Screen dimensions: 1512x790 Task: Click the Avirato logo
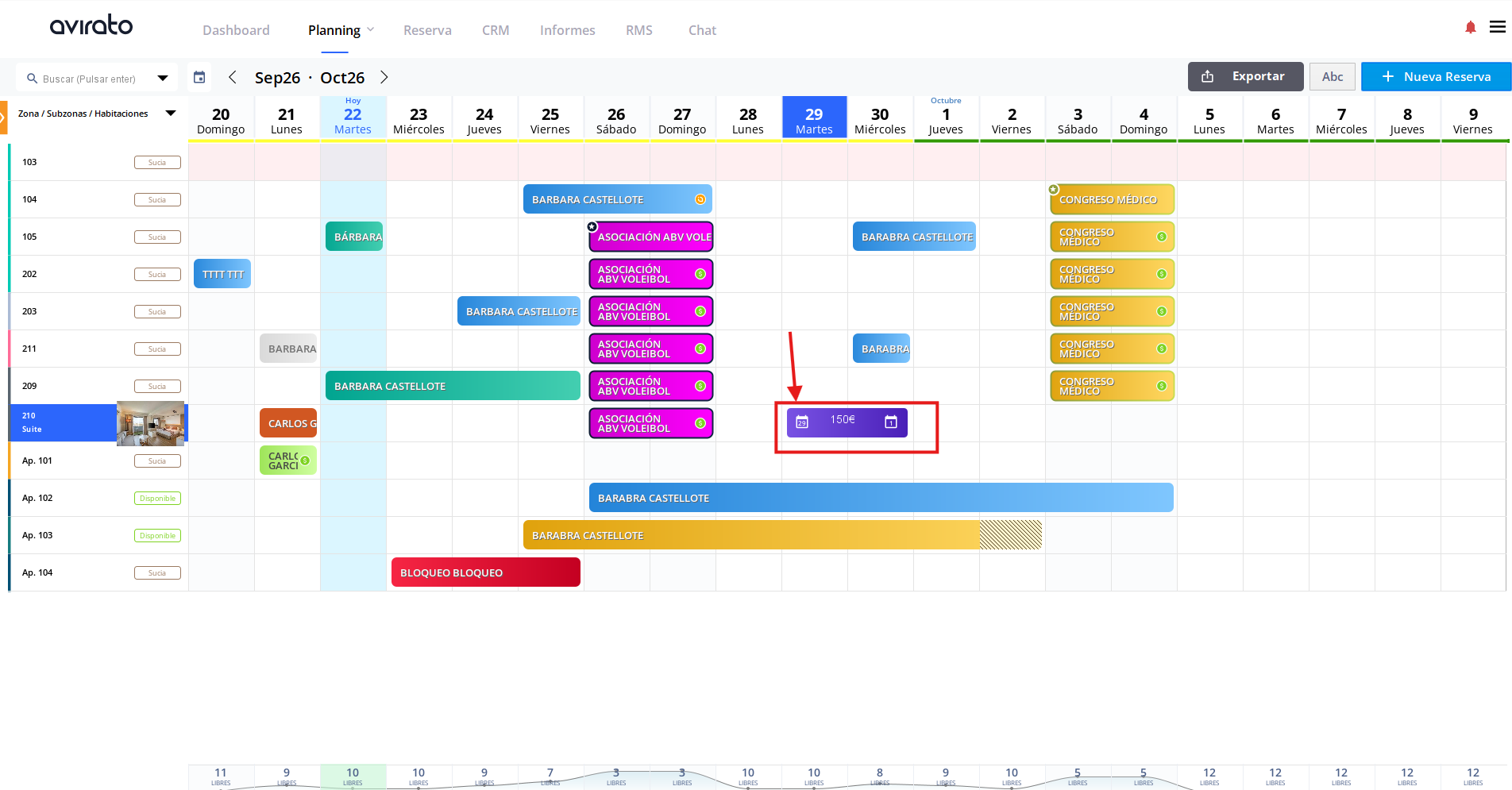click(x=91, y=25)
